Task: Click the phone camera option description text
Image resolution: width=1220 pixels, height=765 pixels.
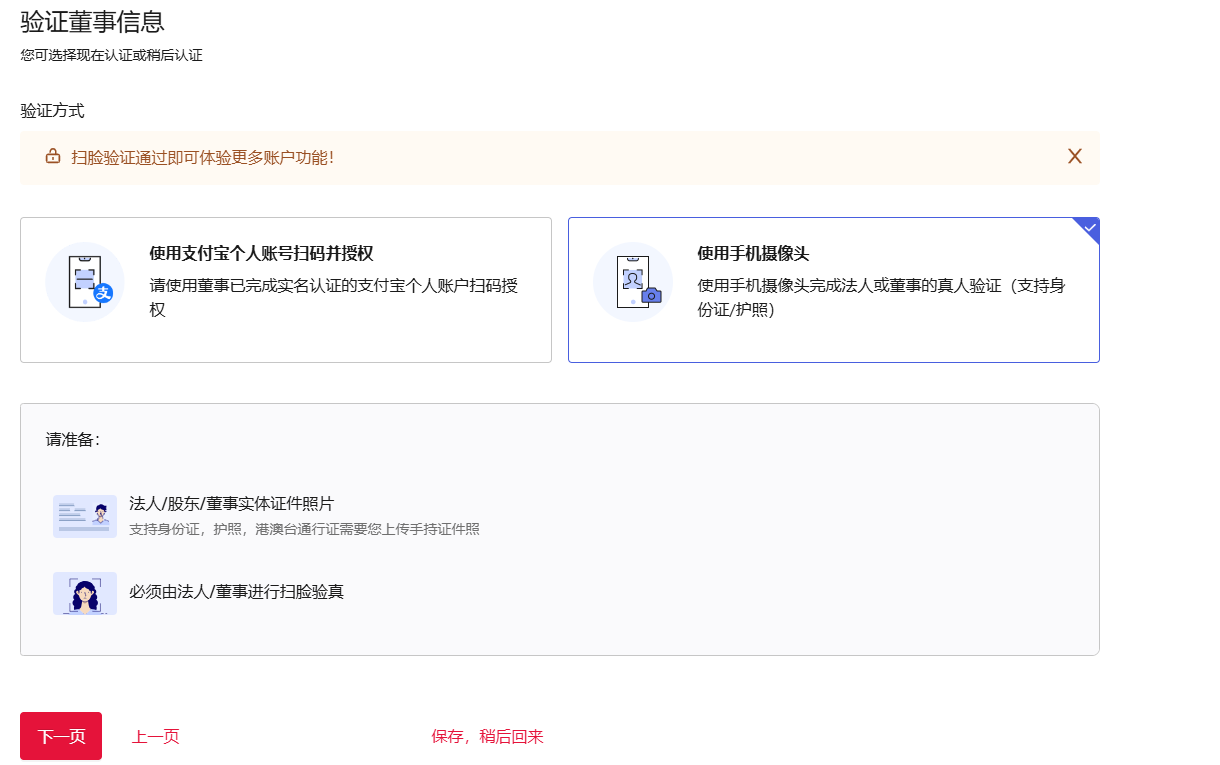Action: coord(880,298)
